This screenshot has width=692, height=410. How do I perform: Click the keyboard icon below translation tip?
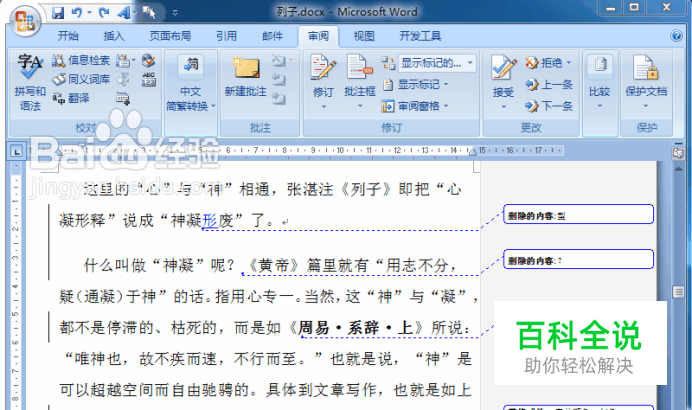[123, 98]
